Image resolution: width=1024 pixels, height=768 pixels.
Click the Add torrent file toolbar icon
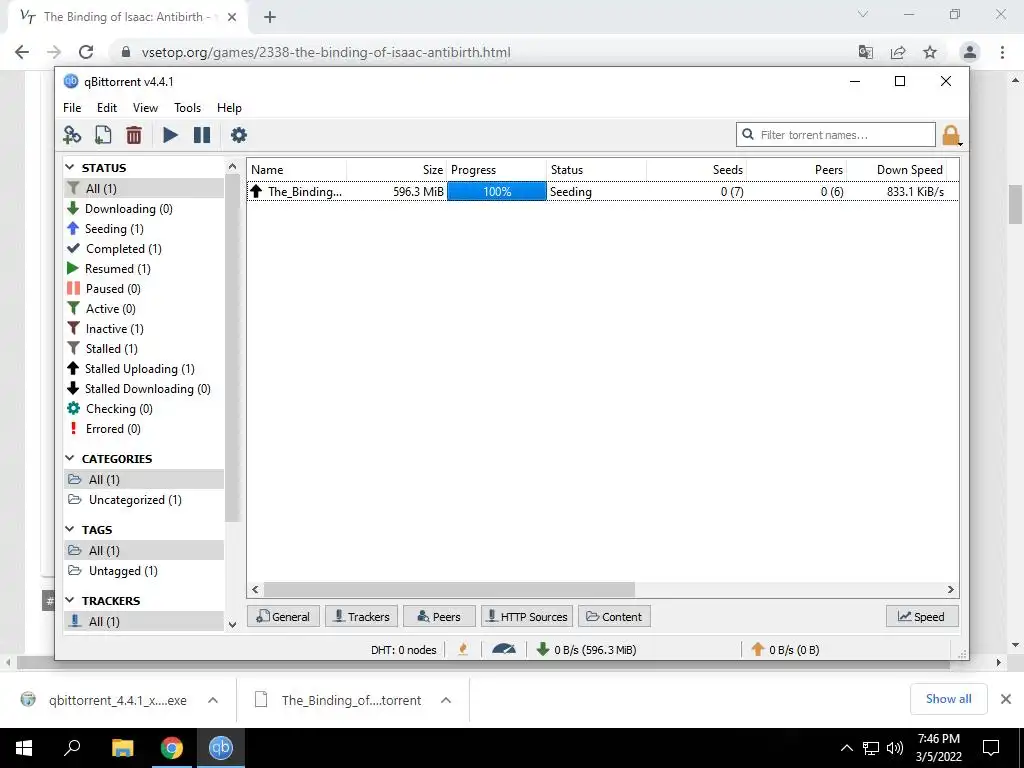103,135
